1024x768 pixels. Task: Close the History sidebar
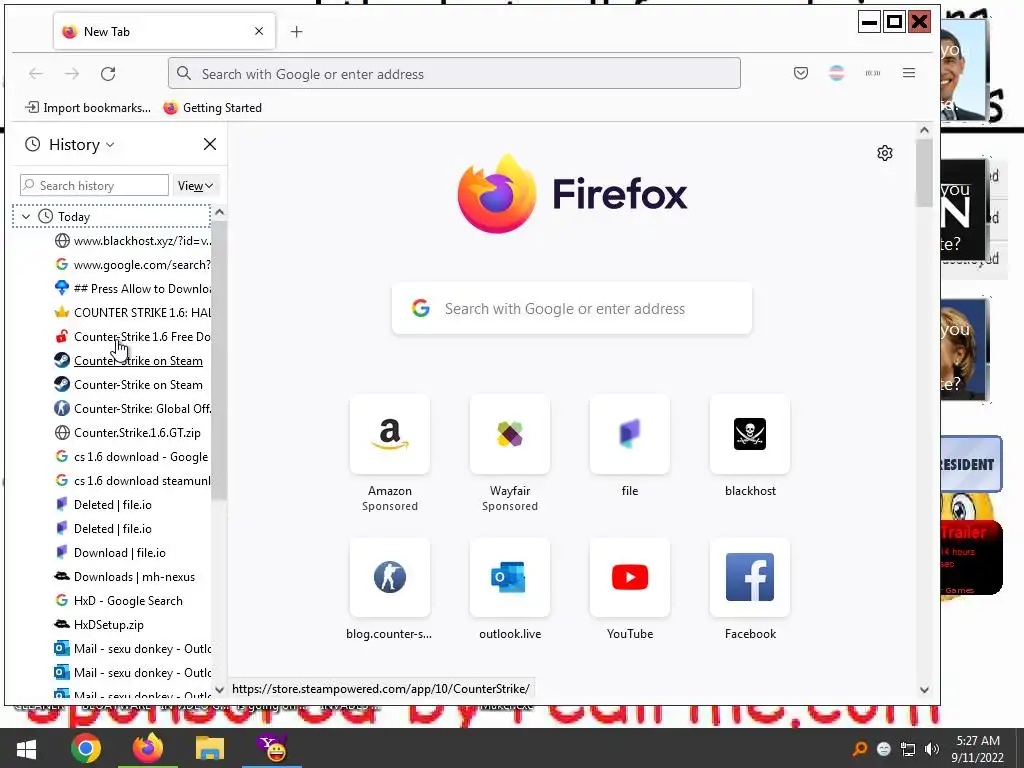(210, 144)
